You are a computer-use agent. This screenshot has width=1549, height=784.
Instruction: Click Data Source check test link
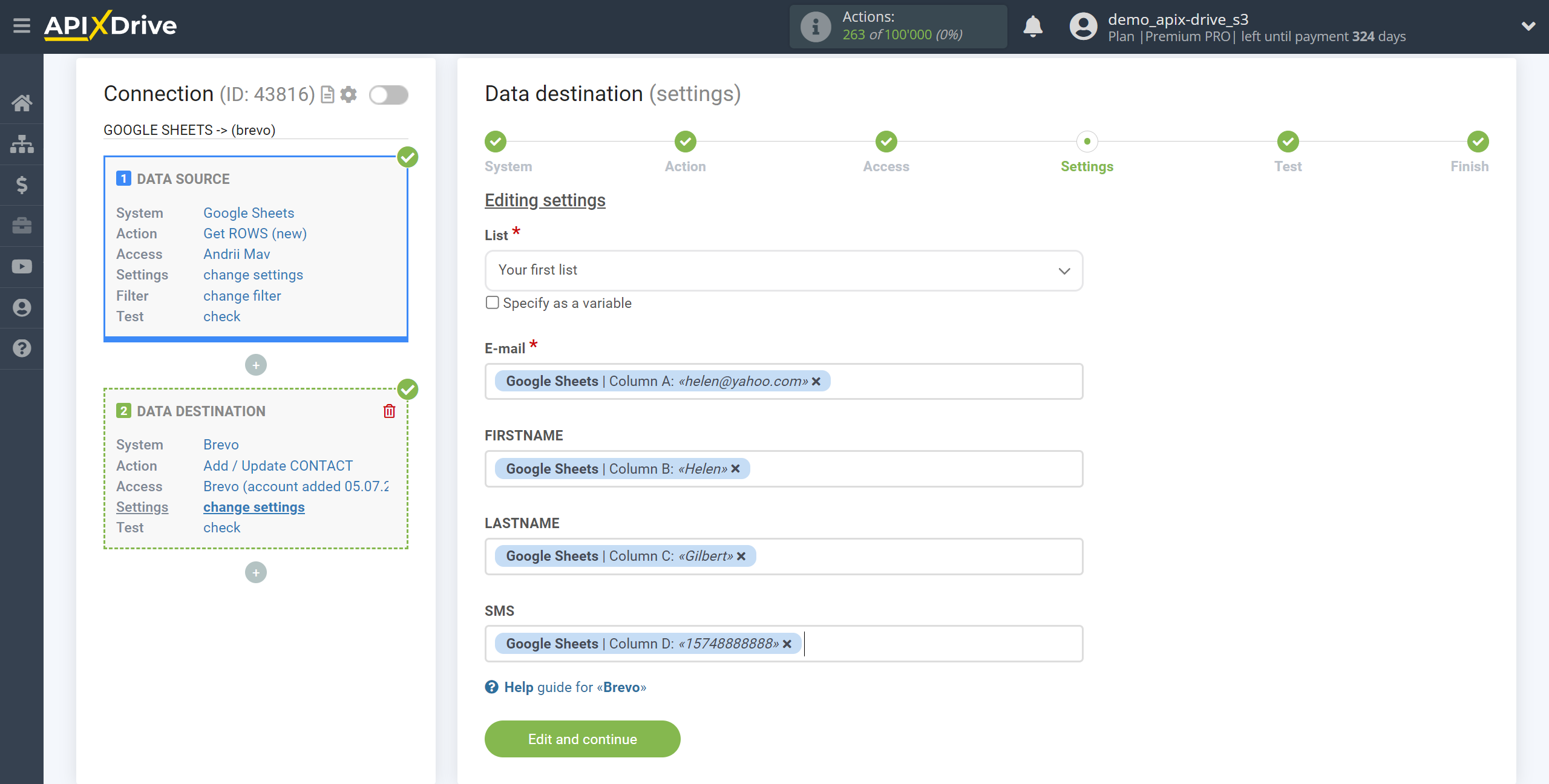[221, 316]
